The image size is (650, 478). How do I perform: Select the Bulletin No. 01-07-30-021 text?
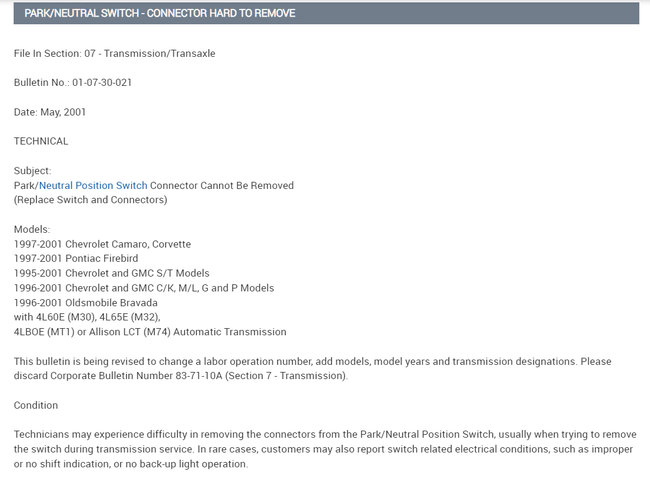coord(73,82)
